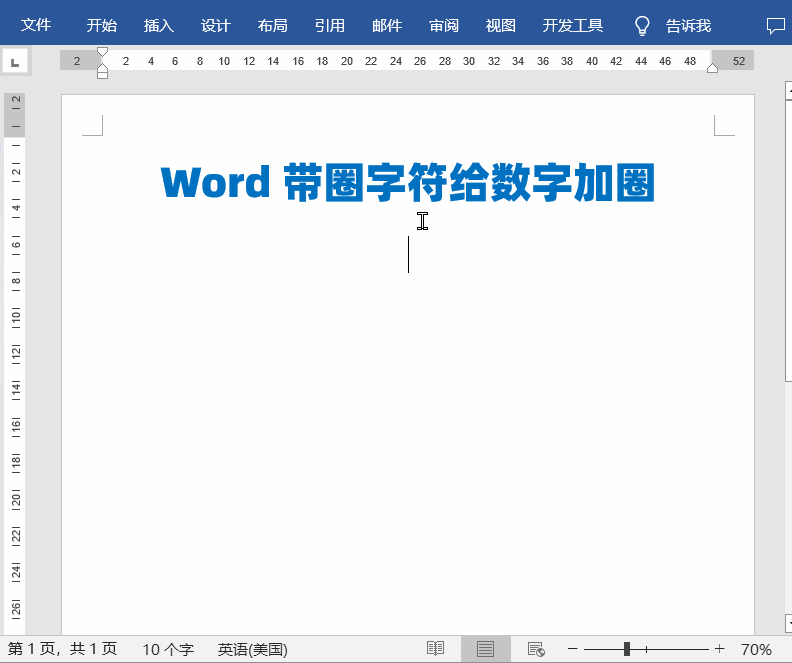Screen dimensions: 792x663
Task: Open zoom dialog via 70% level
Action: (756, 649)
